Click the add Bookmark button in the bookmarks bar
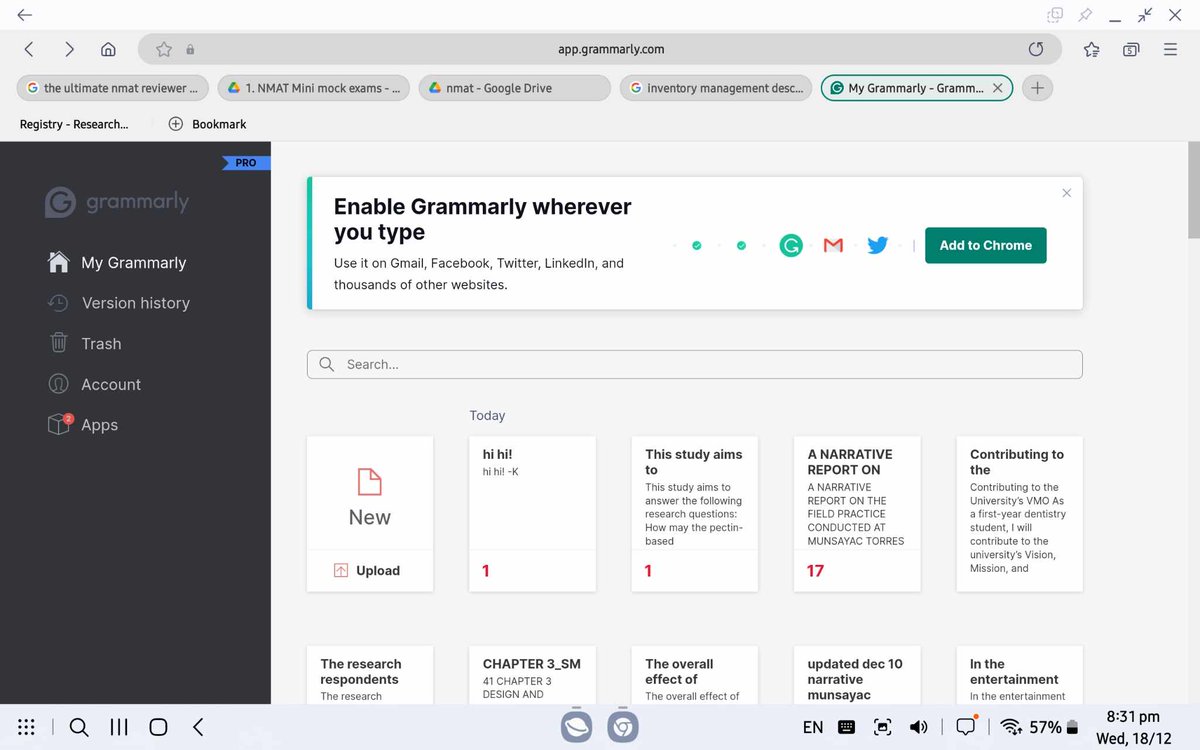The height and width of the screenshot is (750, 1200). [207, 124]
